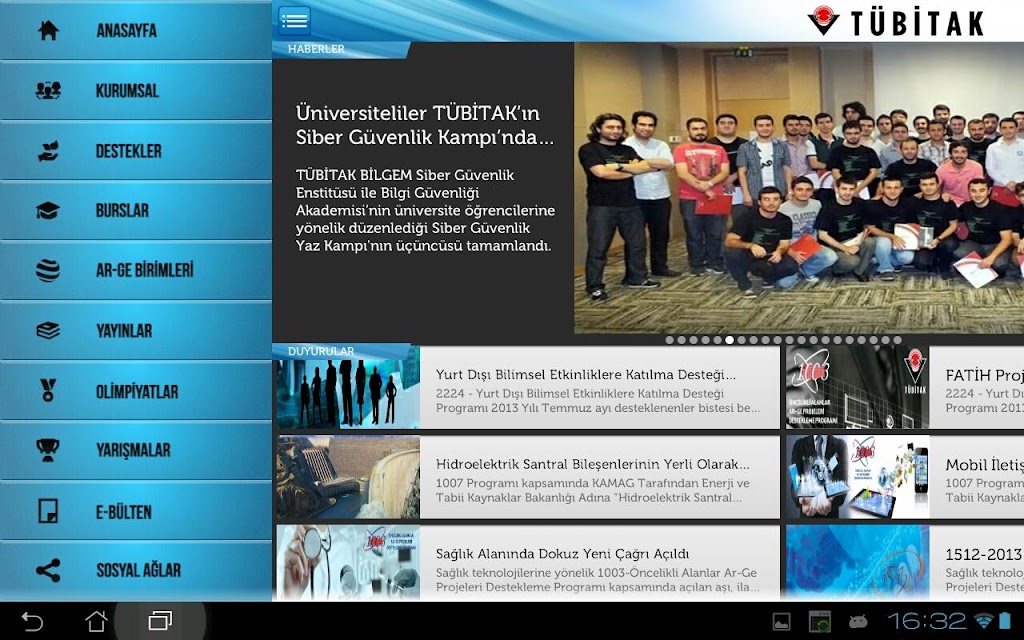Select AR-GE Birimleri globe icon
The image size is (1024, 640).
[x=48, y=270]
